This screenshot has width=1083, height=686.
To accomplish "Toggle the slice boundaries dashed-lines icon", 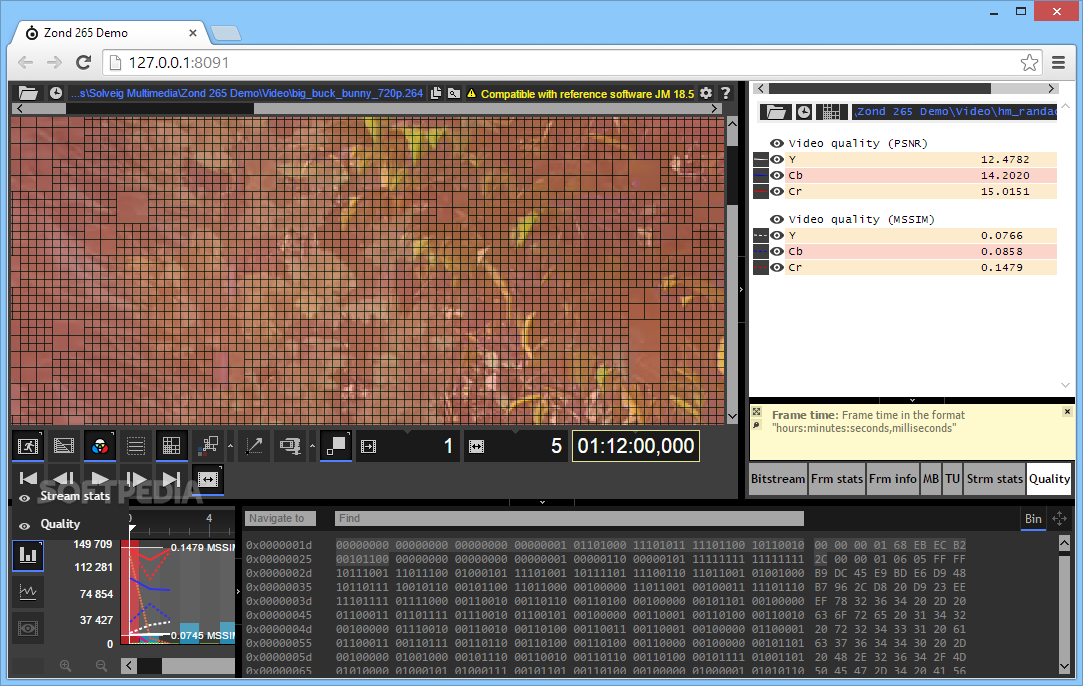I will [x=135, y=446].
